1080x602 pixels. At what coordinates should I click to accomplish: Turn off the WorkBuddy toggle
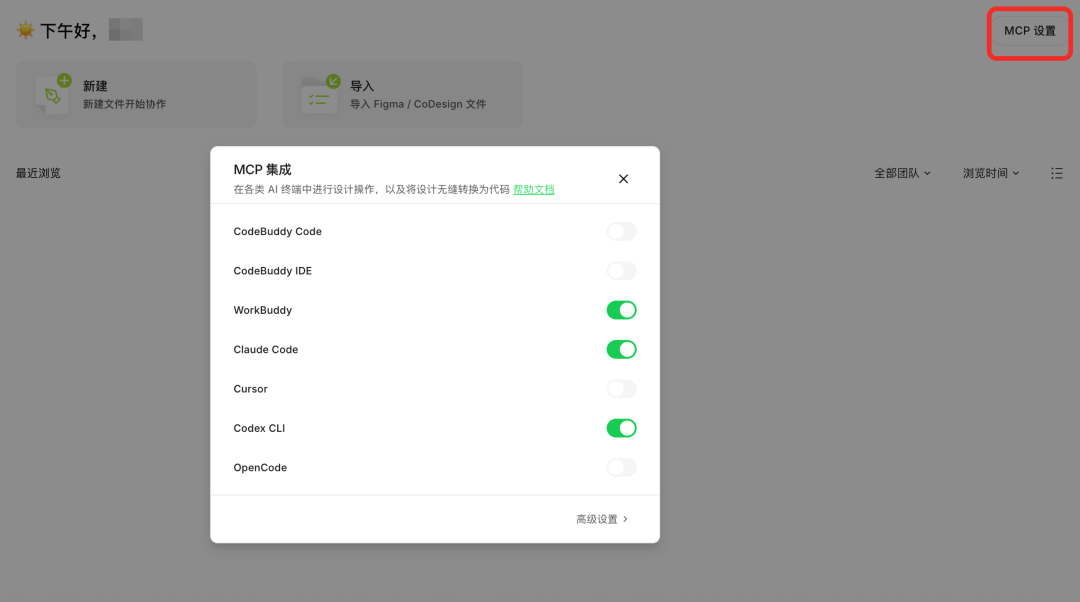(x=621, y=310)
